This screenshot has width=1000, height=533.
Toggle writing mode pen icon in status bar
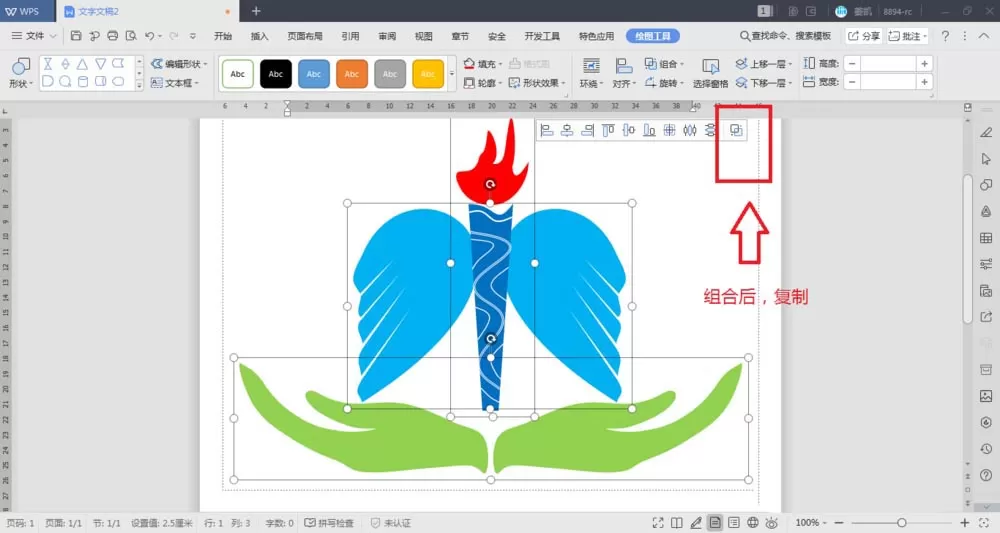[696, 523]
